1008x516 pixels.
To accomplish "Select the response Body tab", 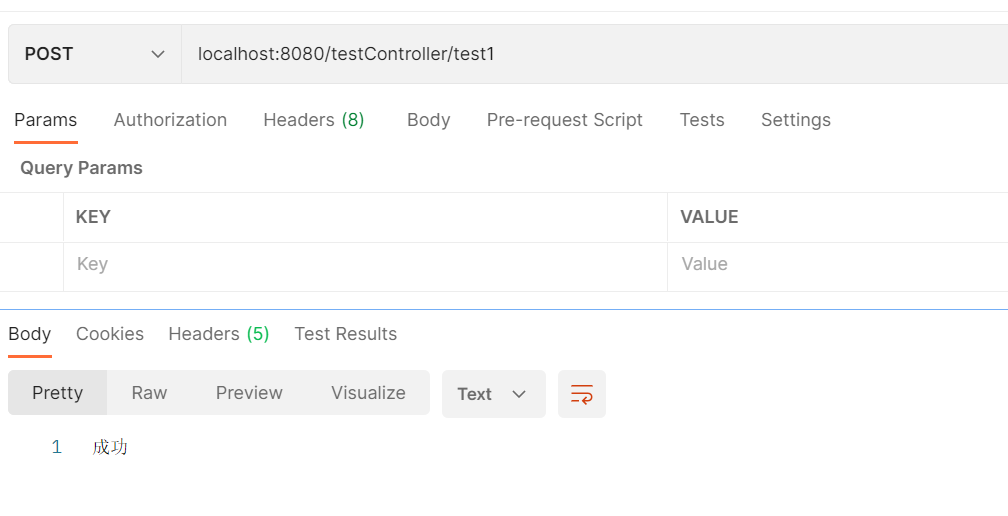I will pyautogui.click(x=30, y=334).
